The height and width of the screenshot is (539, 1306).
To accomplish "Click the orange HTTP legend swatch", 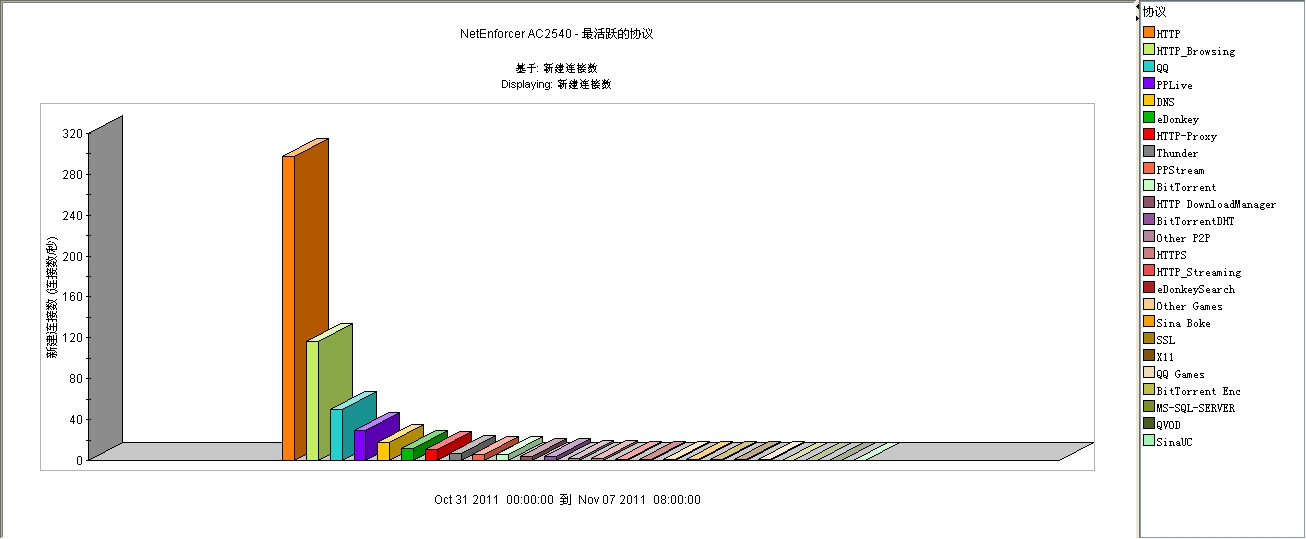I will point(1149,34).
